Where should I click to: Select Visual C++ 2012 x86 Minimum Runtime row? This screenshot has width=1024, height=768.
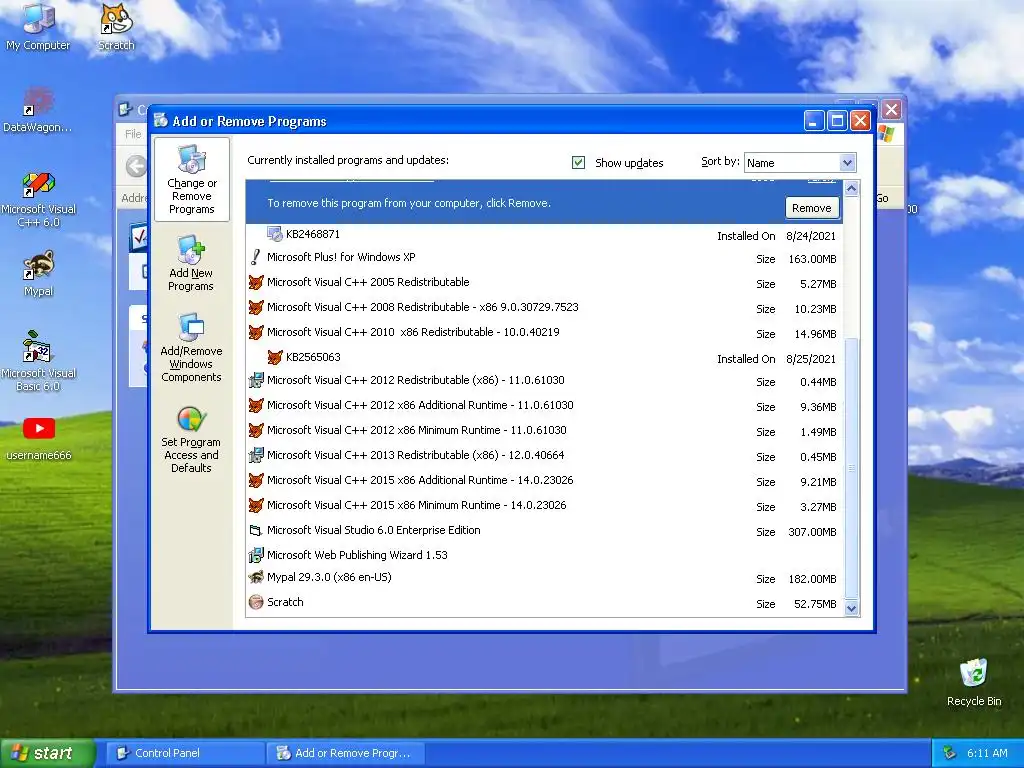[543, 430]
